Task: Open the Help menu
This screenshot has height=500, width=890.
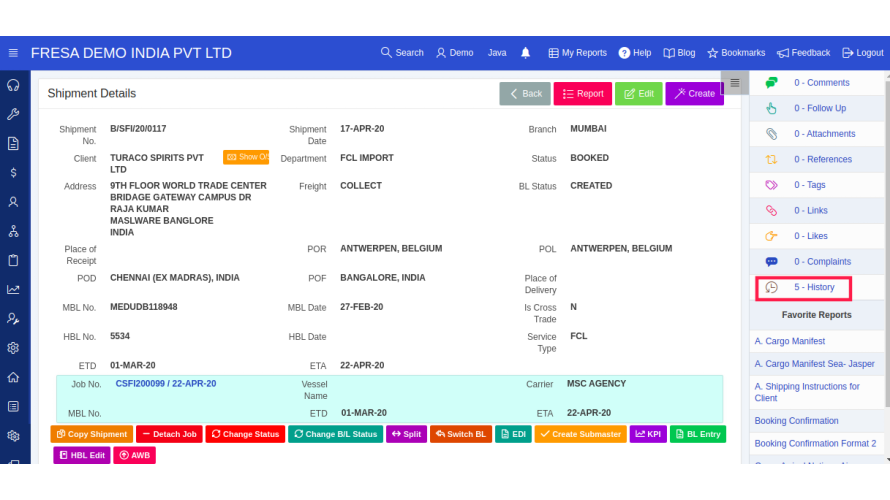Action: click(635, 53)
